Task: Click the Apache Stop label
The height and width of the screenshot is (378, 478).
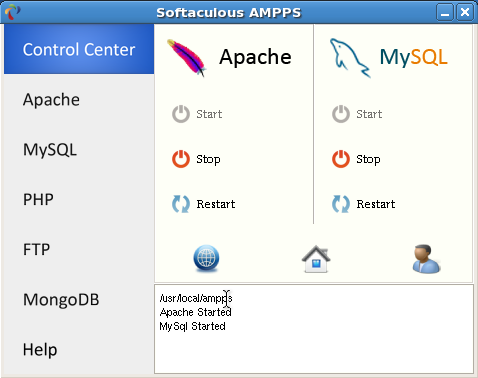Action: pyautogui.click(x=208, y=159)
